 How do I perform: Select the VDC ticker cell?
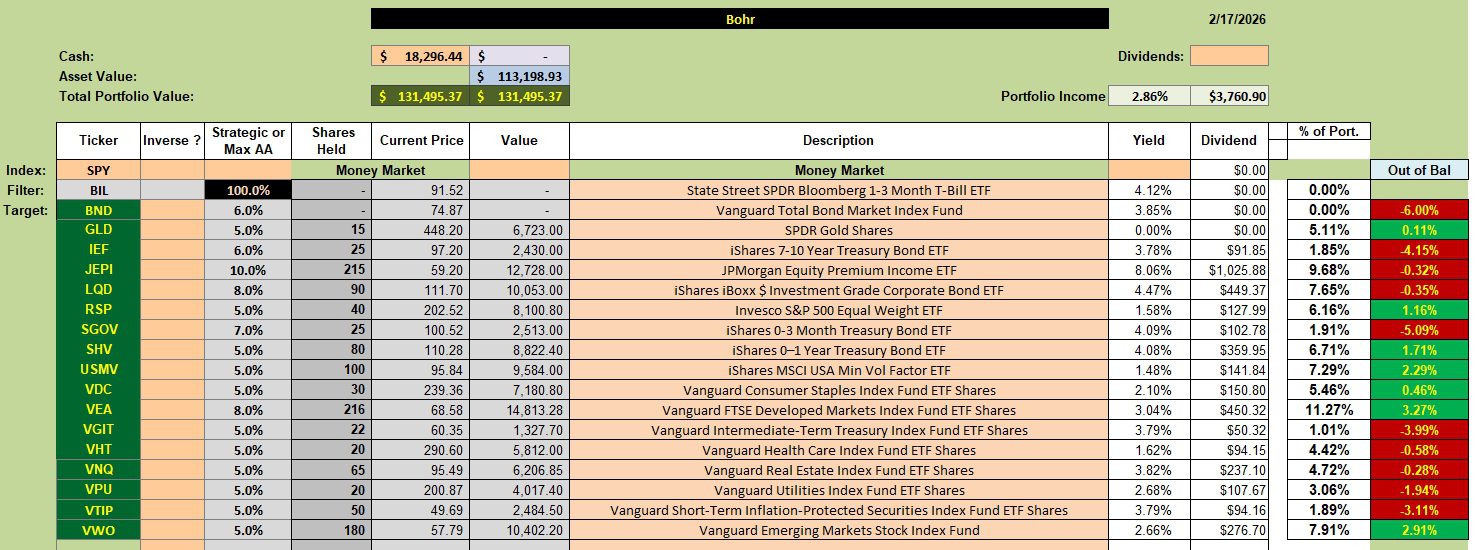(x=98, y=390)
